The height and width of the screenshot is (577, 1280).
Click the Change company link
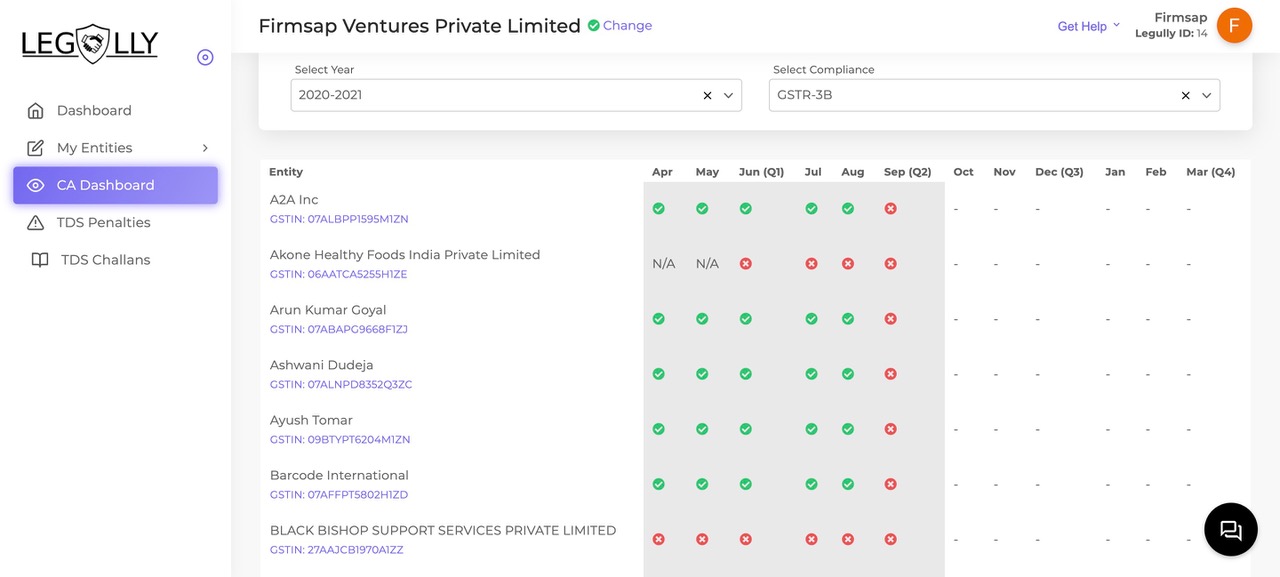click(x=627, y=26)
